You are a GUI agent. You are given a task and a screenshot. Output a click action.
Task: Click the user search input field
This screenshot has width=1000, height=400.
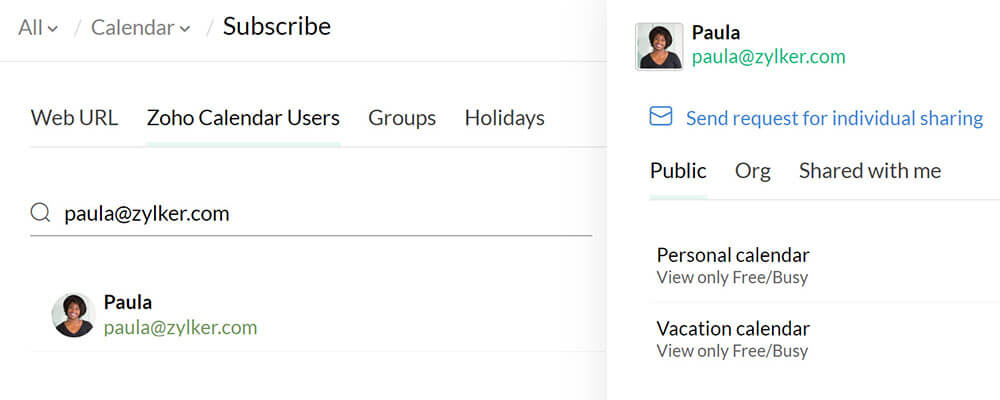pyautogui.click(x=320, y=213)
